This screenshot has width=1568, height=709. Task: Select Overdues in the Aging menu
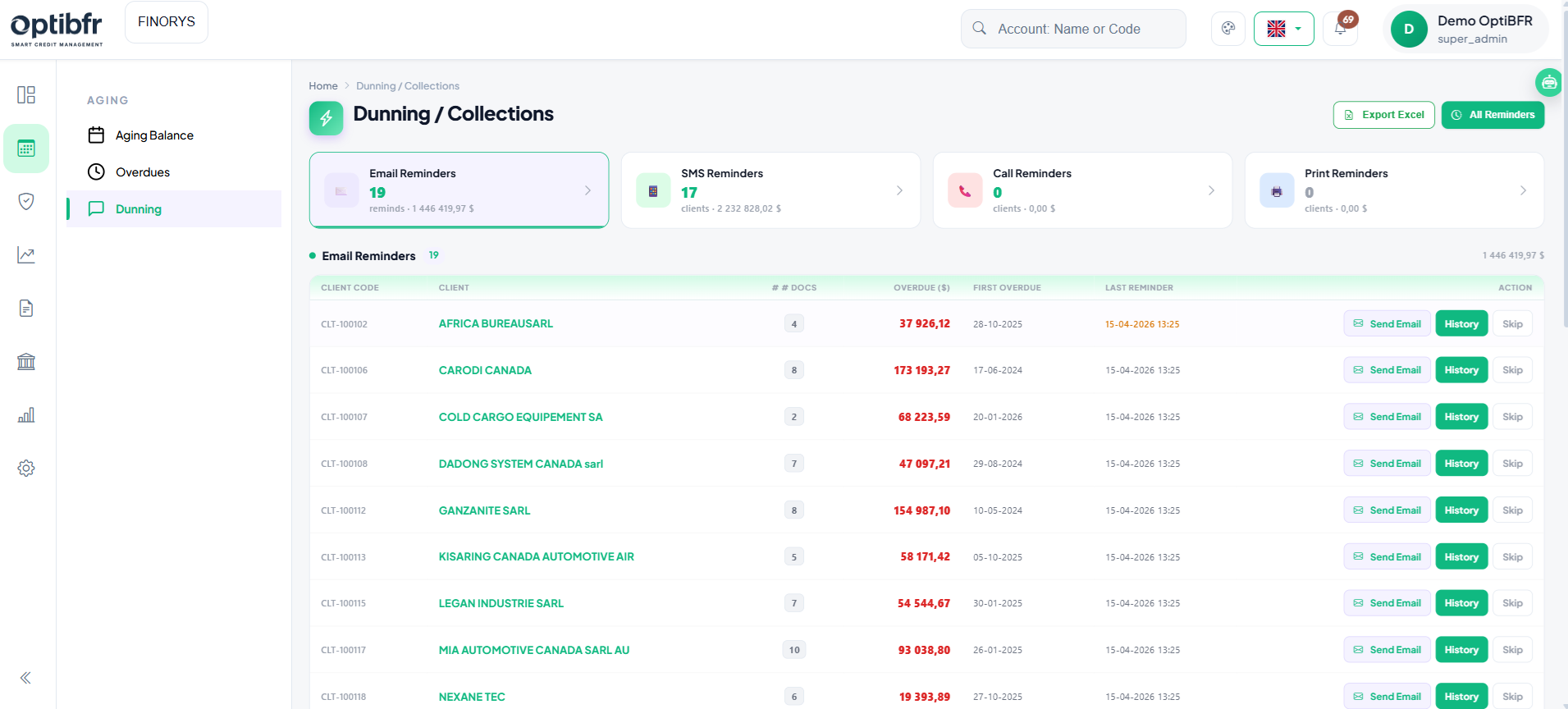click(143, 172)
